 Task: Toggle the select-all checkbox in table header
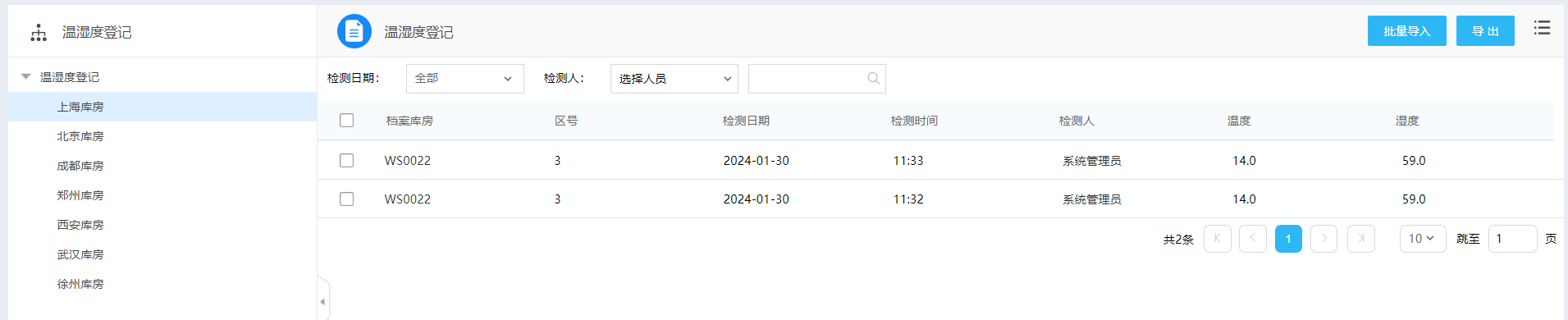click(347, 121)
